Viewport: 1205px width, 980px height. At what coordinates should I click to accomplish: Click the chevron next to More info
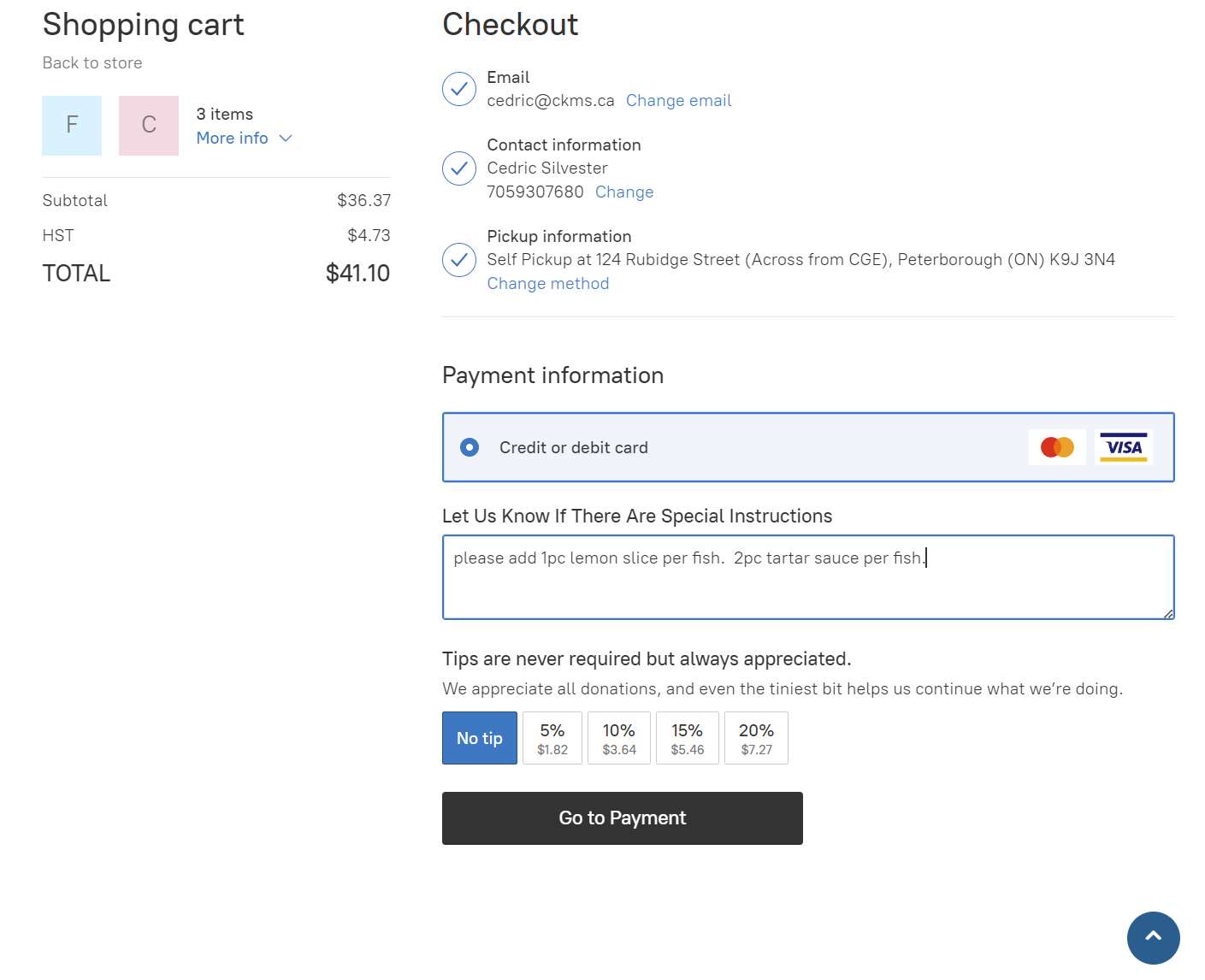click(286, 139)
